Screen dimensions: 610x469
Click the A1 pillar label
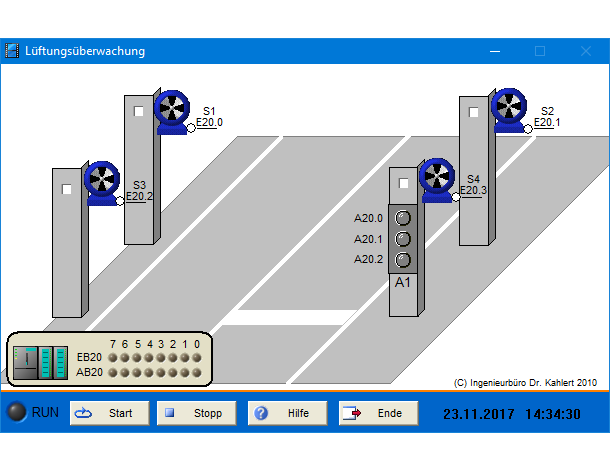[x=403, y=282]
